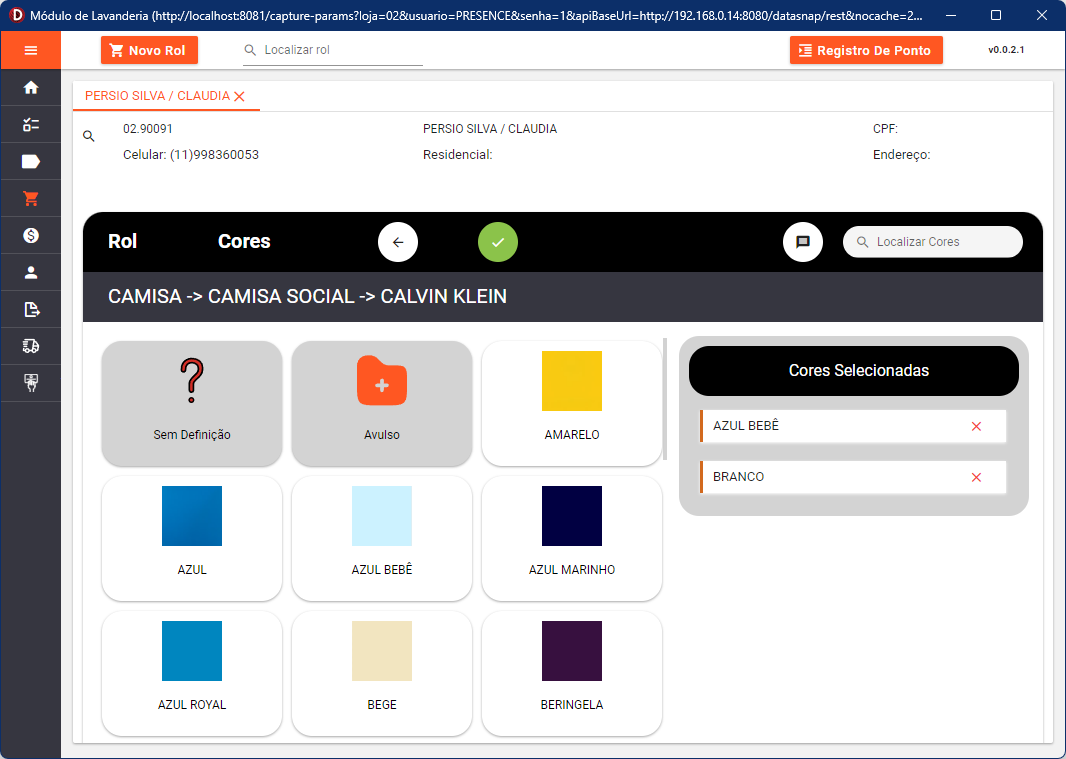Go to home icon in sidebar

(x=31, y=88)
